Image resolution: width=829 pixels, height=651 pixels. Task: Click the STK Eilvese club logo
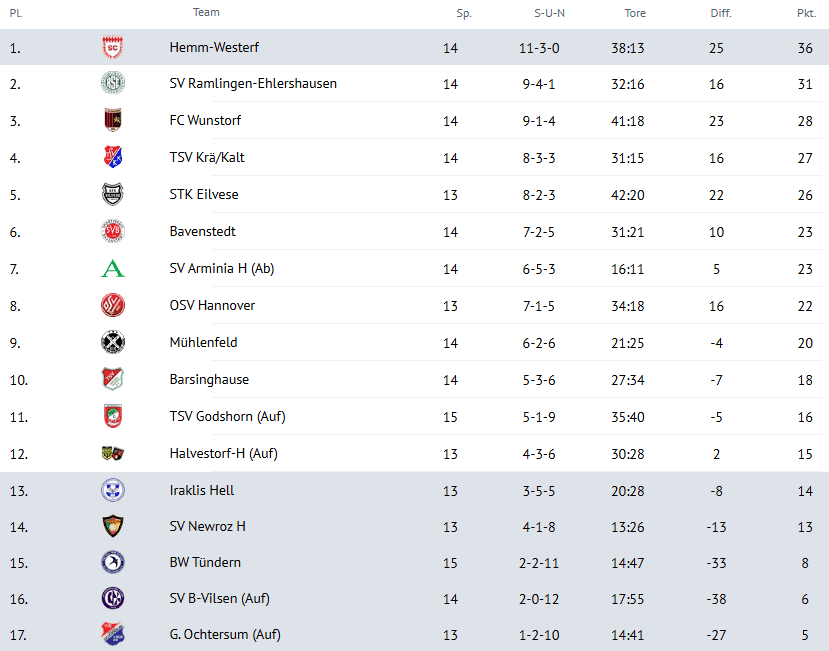[x=113, y=195]
